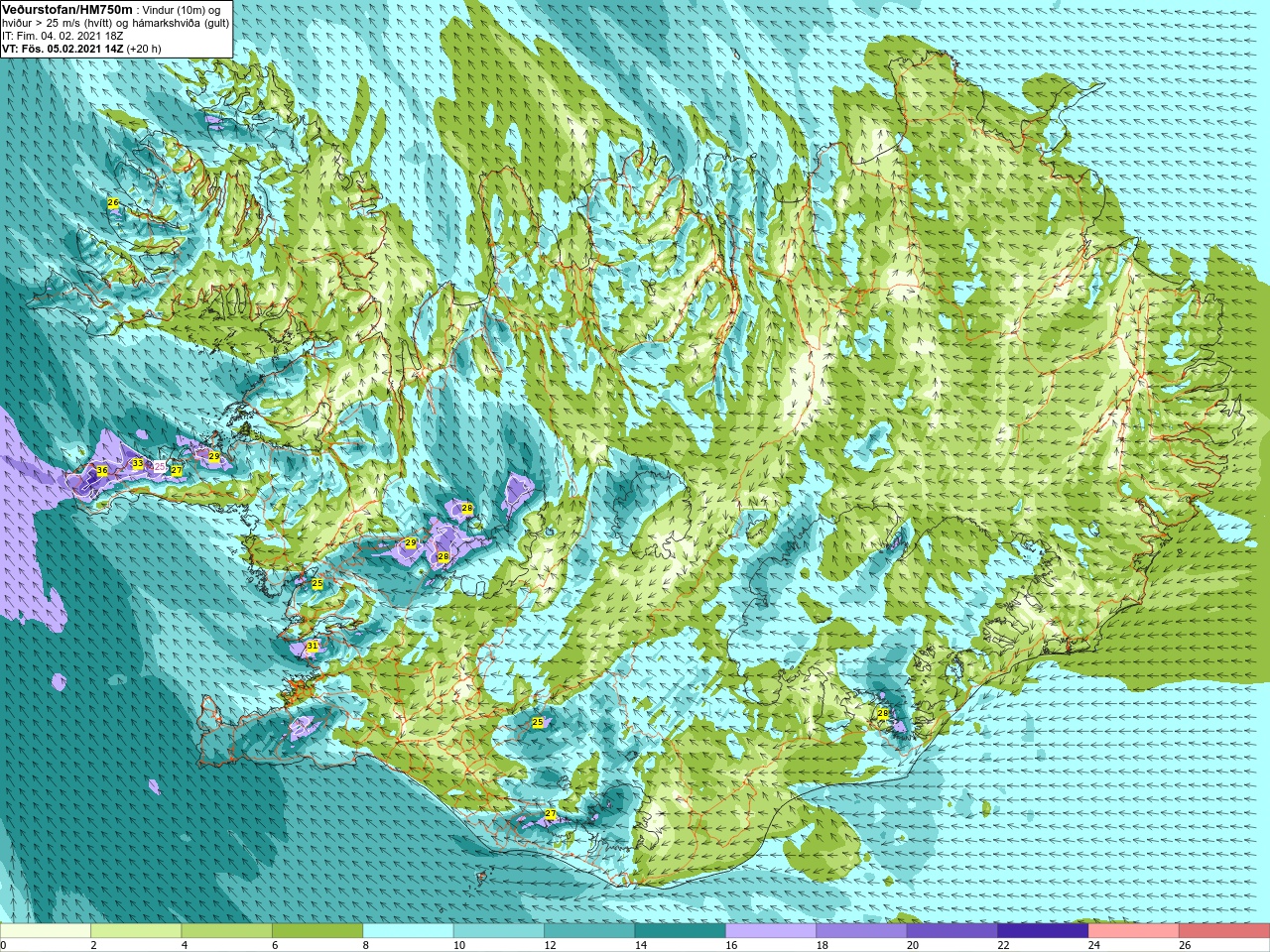Click the yellow gust label 31
This screenshot has height=952, width=1270.
(313, 646)
